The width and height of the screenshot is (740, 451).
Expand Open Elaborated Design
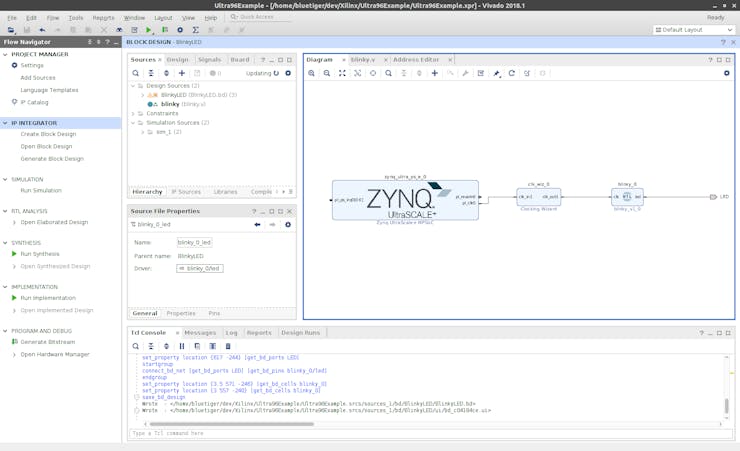pyautogui.click(x=14, y=222)
